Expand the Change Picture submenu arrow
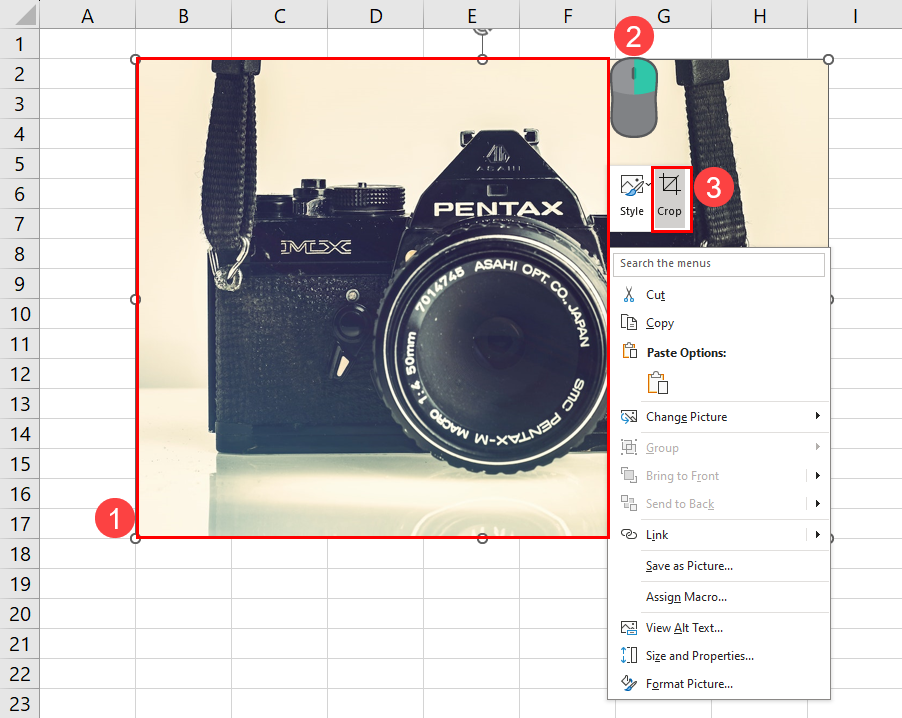 click(x=817, y=416)
